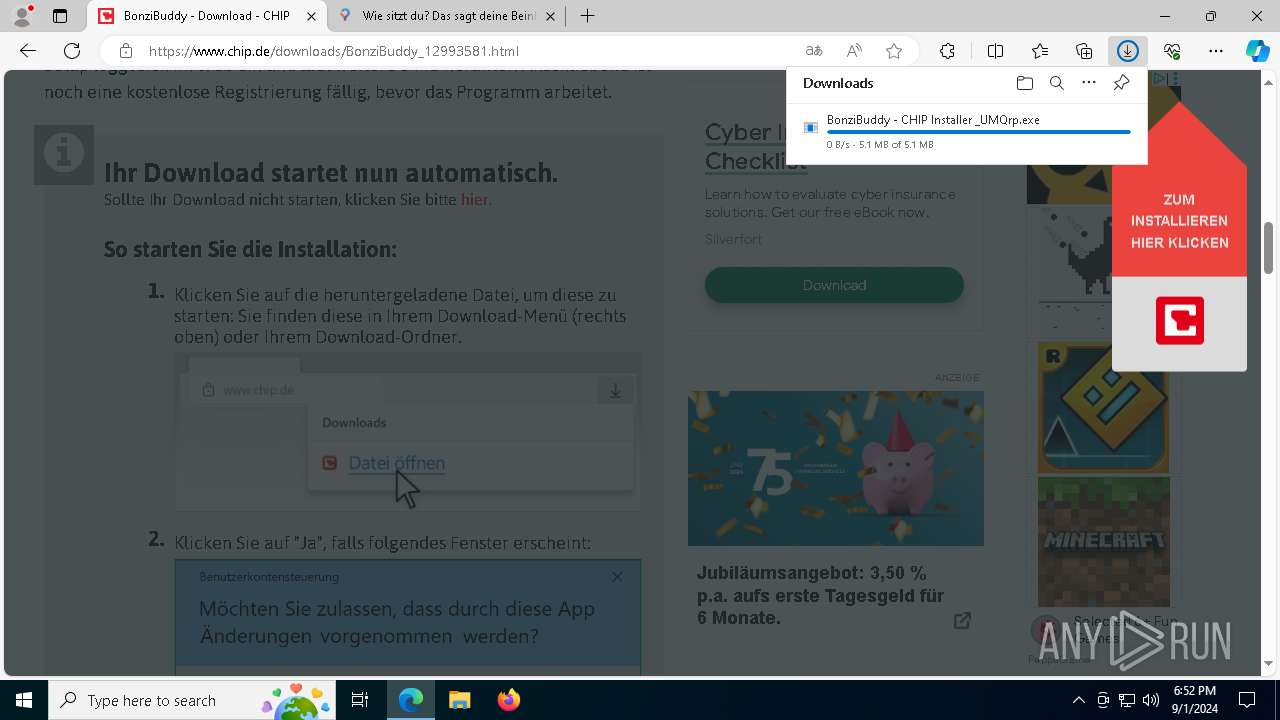Open the Collections icon
This screenshot has width=1280, height=720.
pyautogui.click(x=1084, y=51)
